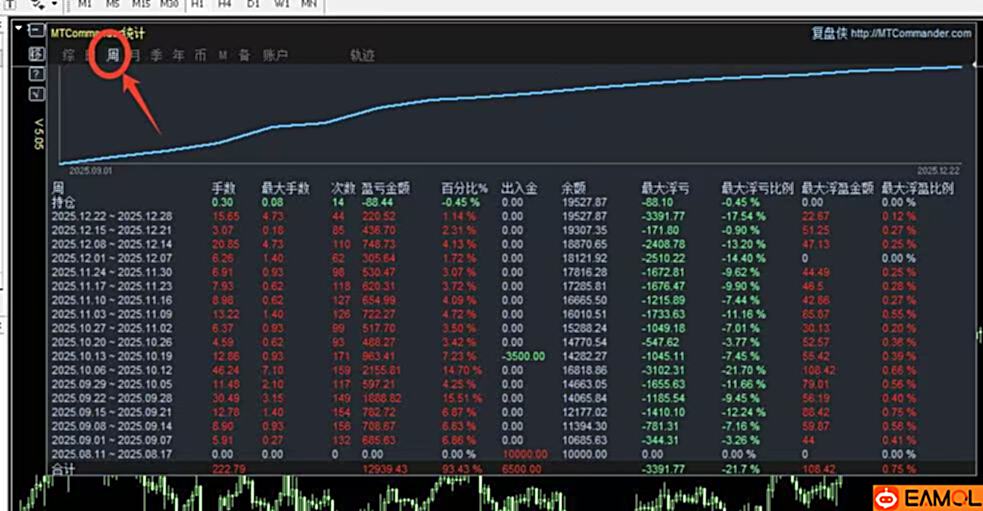Open the http://MTCommander.com link
This screenshot has height=511, width=983.
(x=911, y=33)
